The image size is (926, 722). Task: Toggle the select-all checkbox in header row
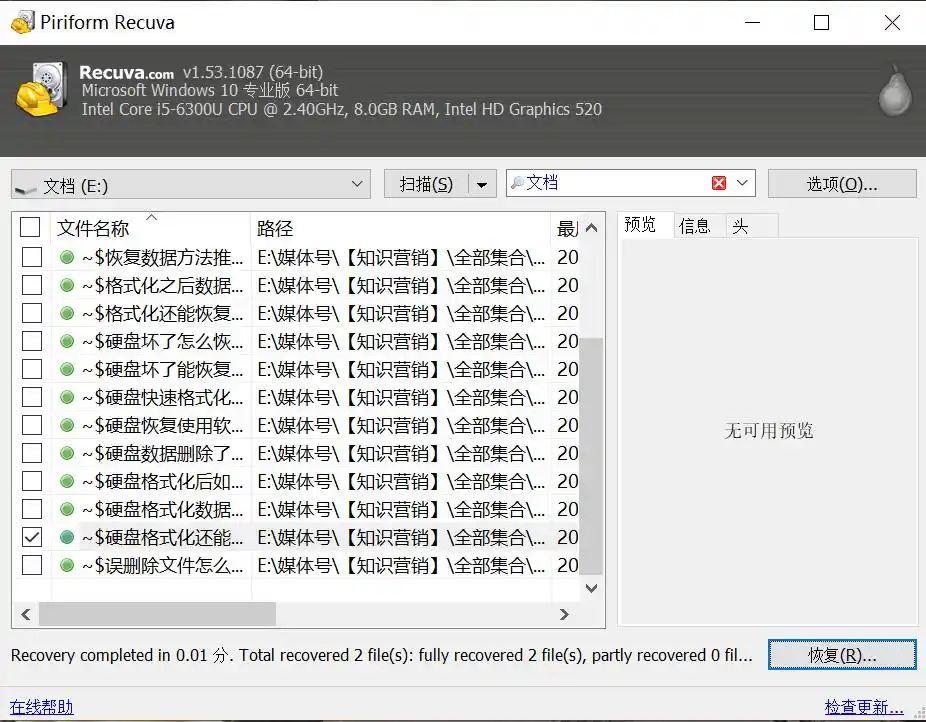pos(30,227)
